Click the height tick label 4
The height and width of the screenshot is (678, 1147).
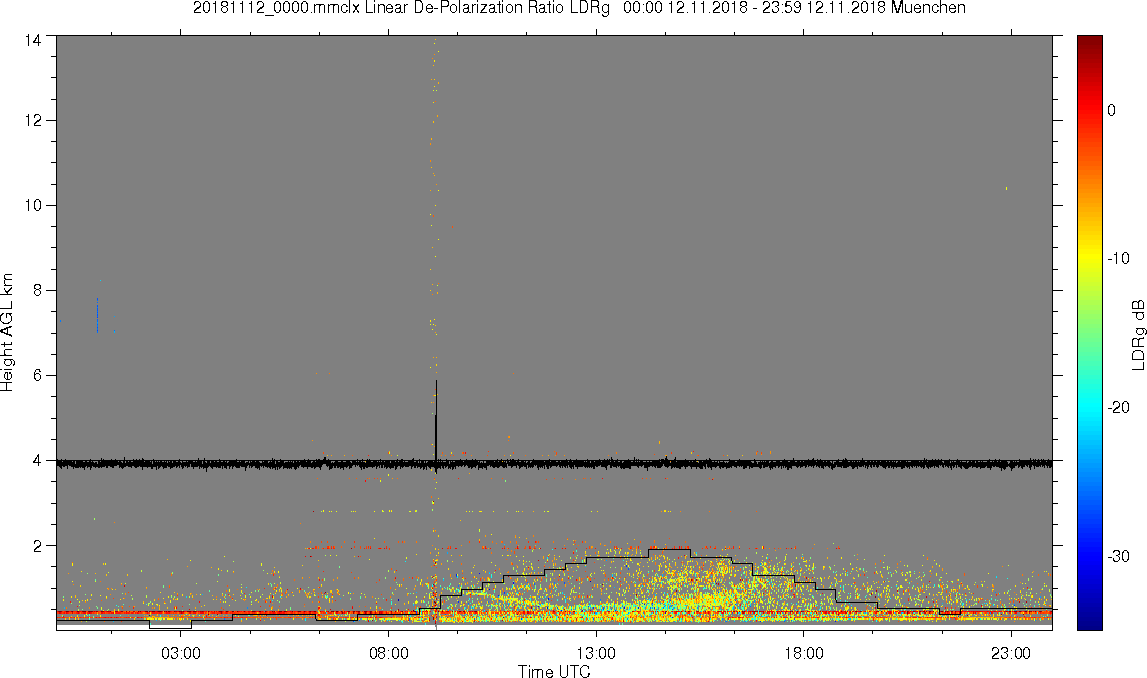pos(37,461)
